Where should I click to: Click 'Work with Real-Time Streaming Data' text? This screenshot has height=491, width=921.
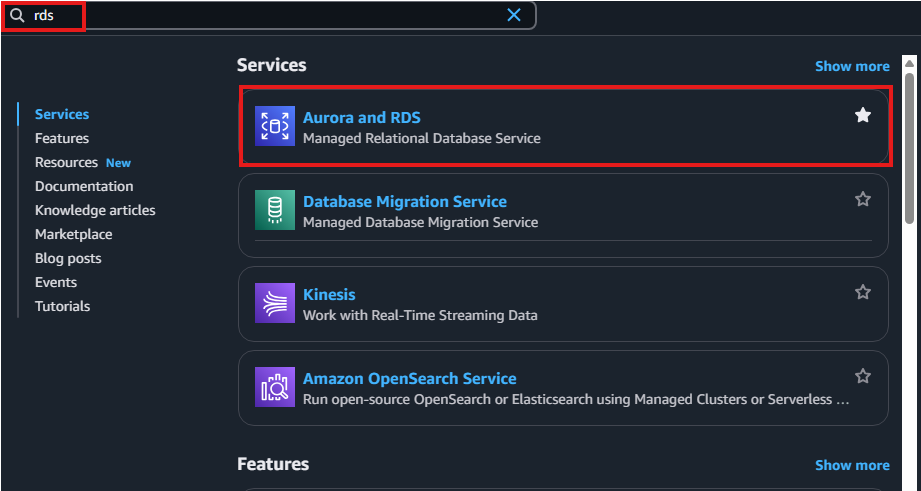[x=420, y=315]
